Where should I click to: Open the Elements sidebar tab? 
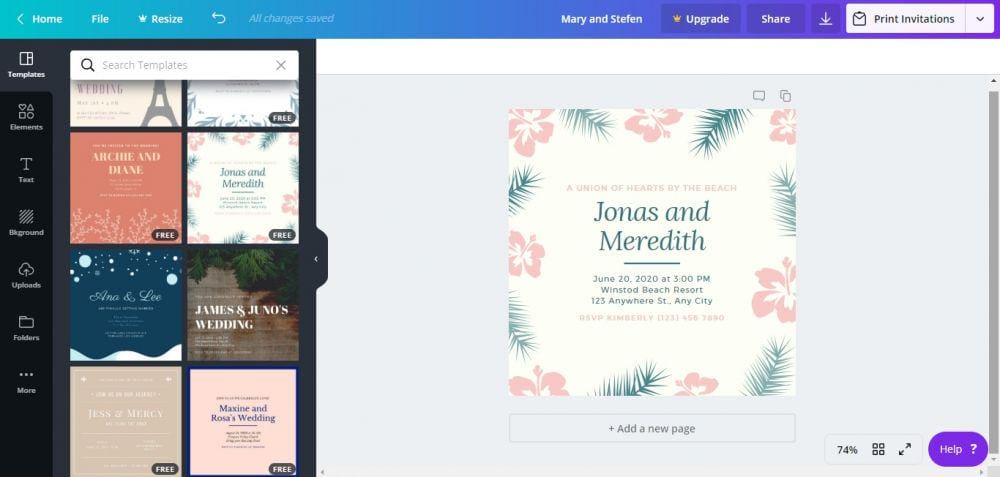pyautogui.click(x=26, y=118)
